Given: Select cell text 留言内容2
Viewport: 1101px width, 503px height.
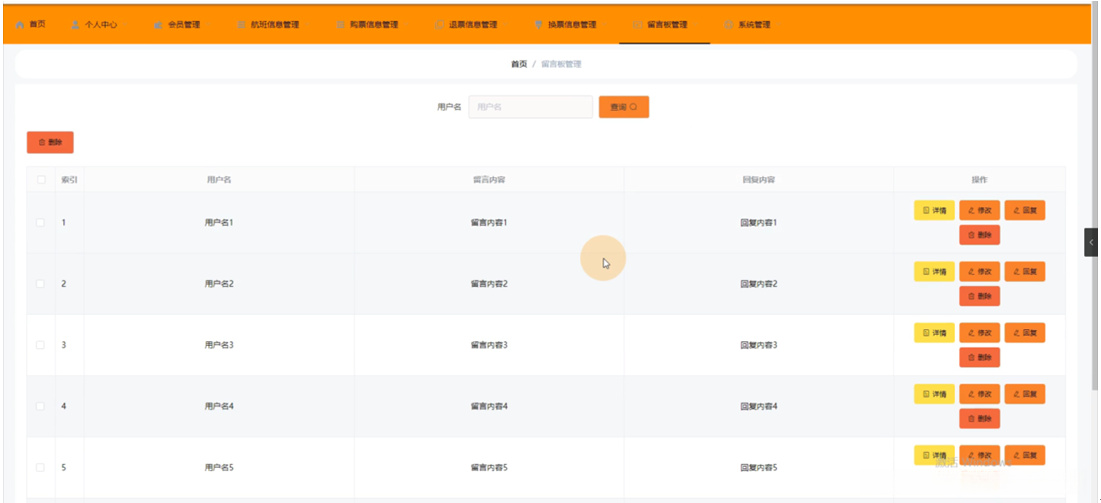Looking at the screenshot, I should tap(489, 284).
